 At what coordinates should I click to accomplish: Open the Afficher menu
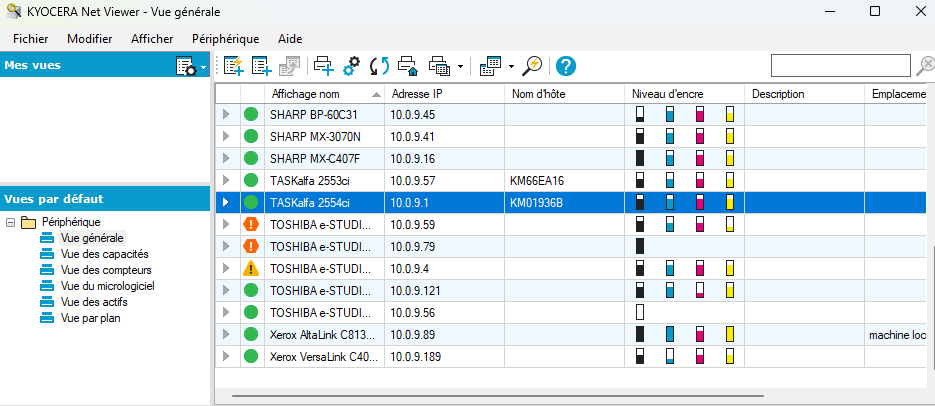click(152, 39)
